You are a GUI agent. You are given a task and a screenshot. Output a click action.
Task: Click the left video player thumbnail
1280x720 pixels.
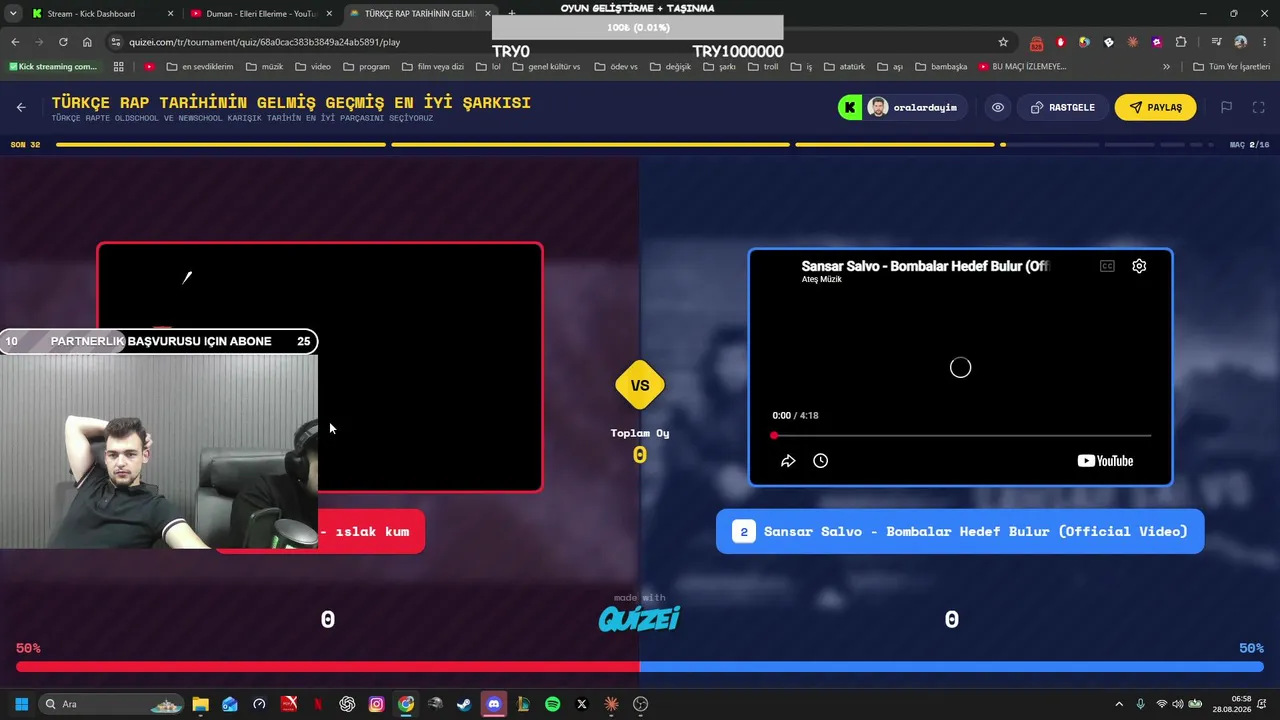pyautogui.click(x=320, y=367)
